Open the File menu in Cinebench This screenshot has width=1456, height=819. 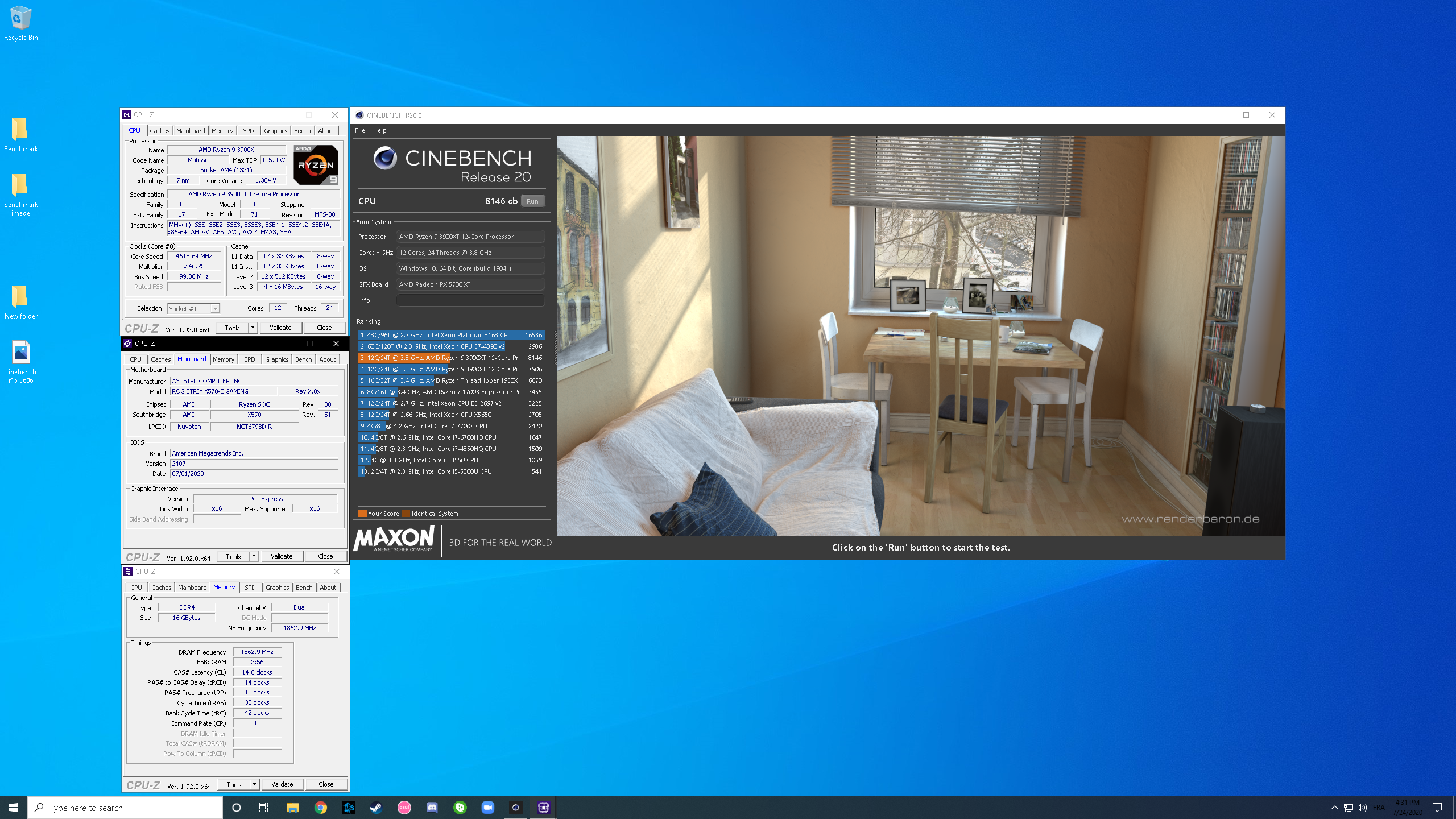(360, 130)
